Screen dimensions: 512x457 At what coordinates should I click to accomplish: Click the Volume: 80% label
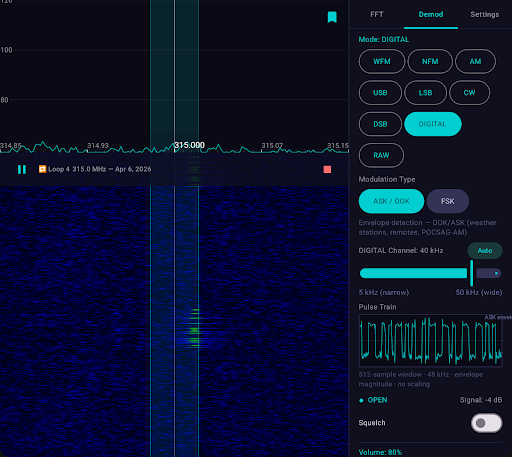tap(380, 452)
